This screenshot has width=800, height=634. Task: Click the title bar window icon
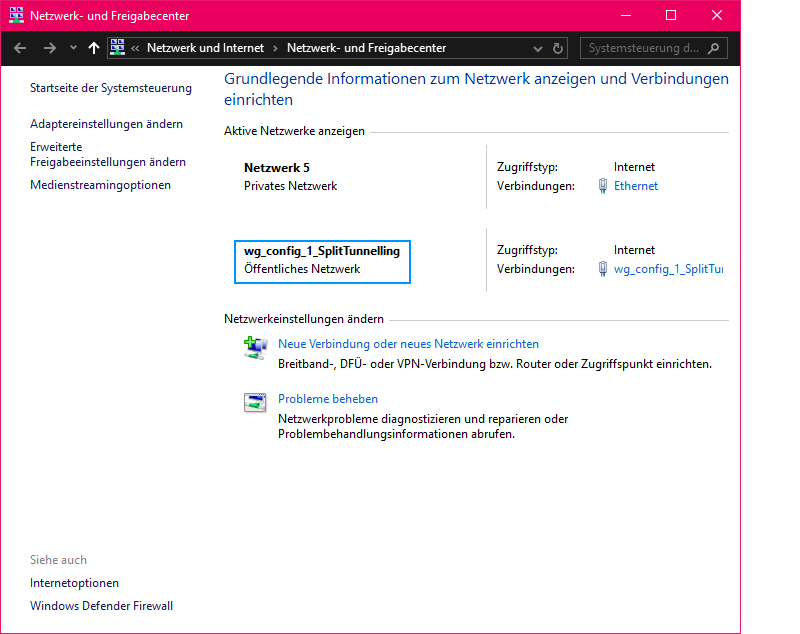click(x=16, y=15)
